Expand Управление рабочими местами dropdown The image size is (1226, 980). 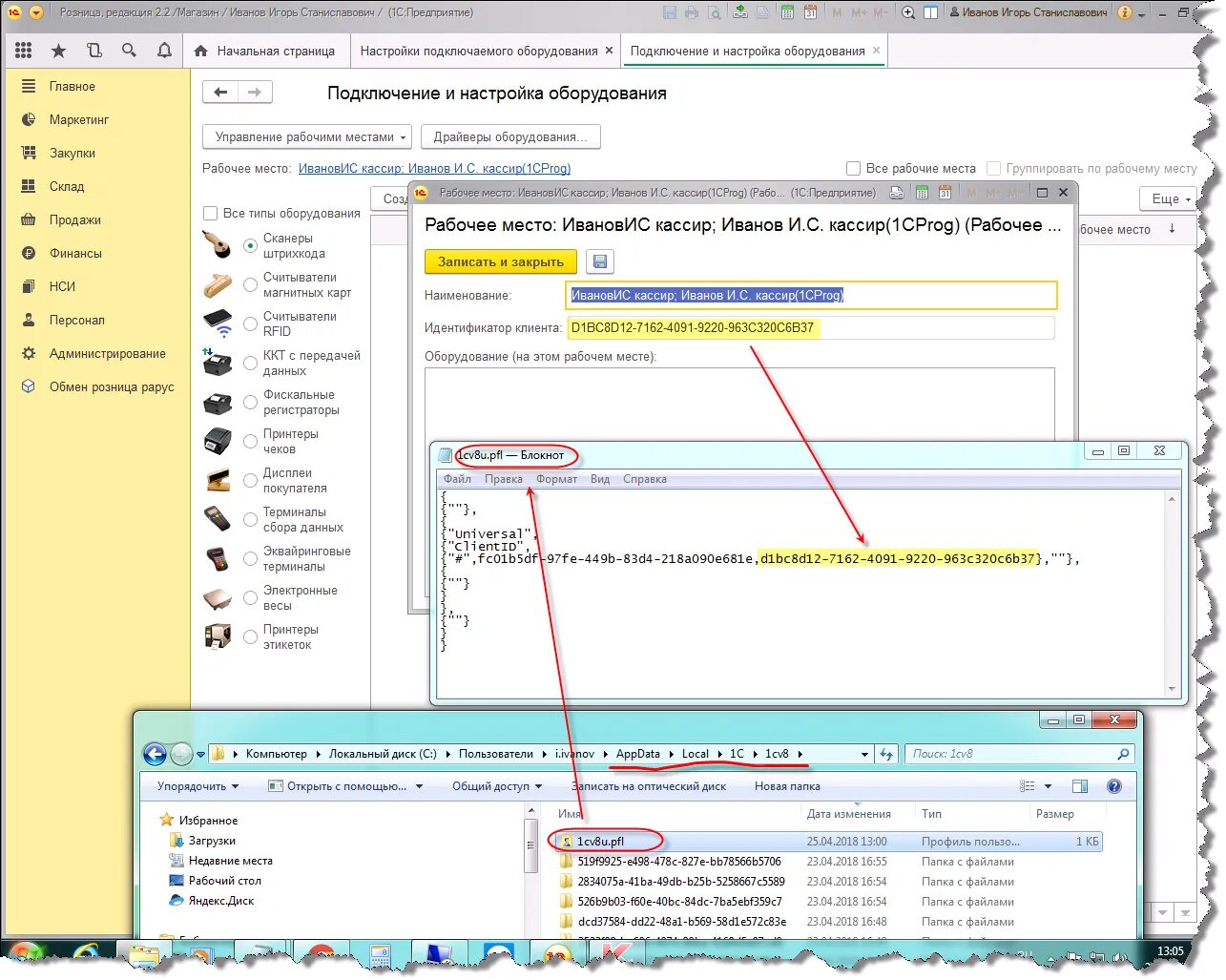coord(307,136)
